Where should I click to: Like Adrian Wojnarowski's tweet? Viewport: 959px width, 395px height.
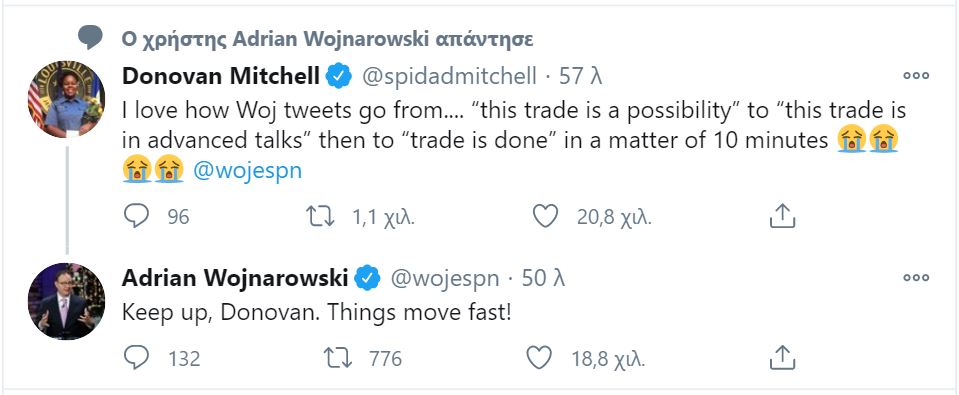(x=539, y=358)
